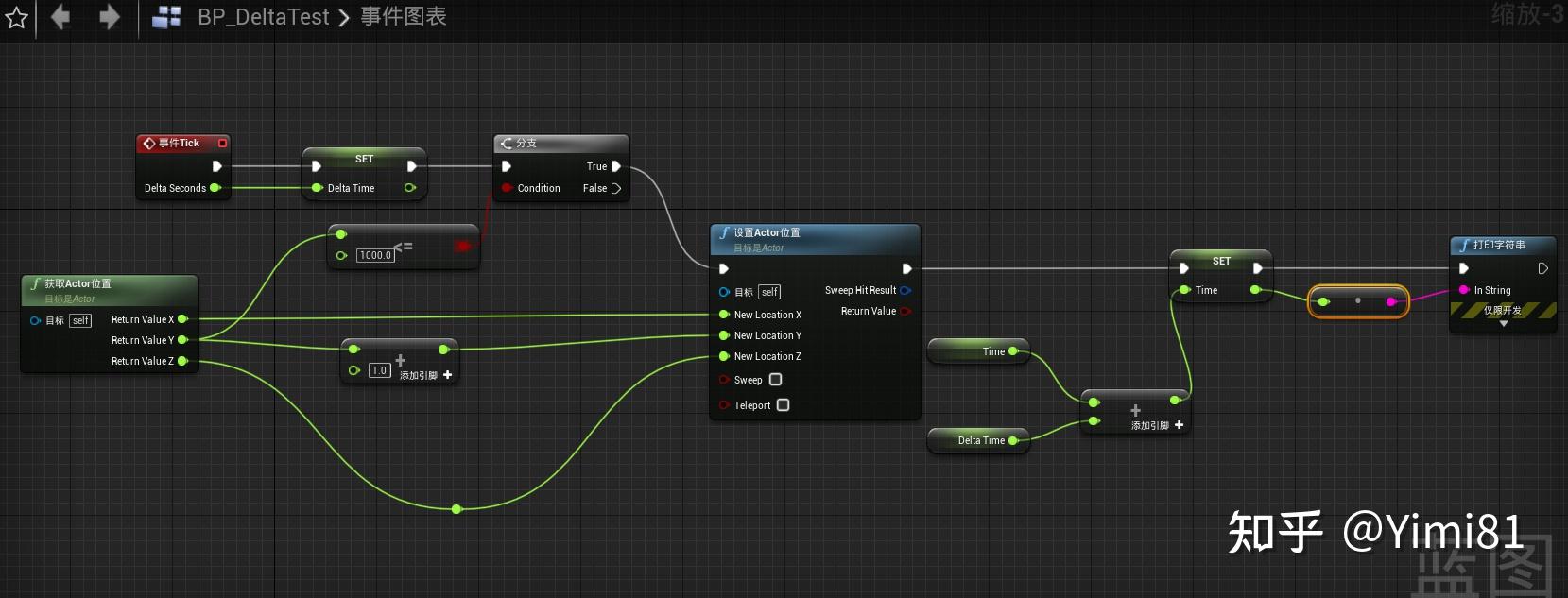Click 1.0 value field on add node
The height and width of the screenshot is (598, 1568).
click(379, 370)
